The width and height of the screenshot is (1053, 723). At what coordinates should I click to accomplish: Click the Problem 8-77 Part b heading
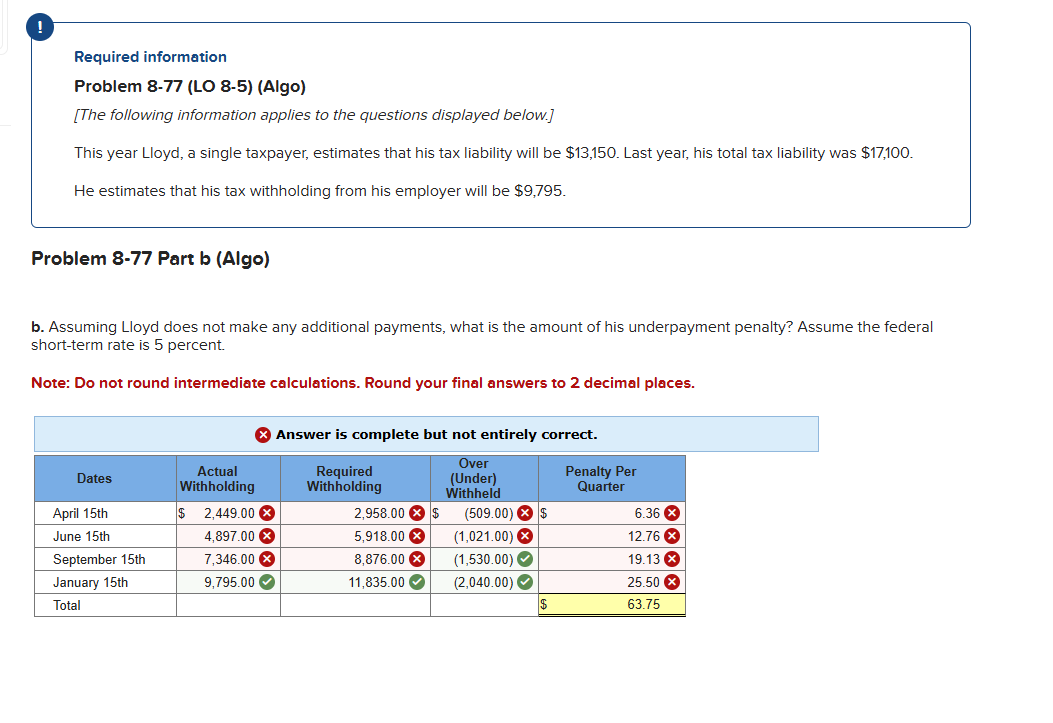point(152,258)
